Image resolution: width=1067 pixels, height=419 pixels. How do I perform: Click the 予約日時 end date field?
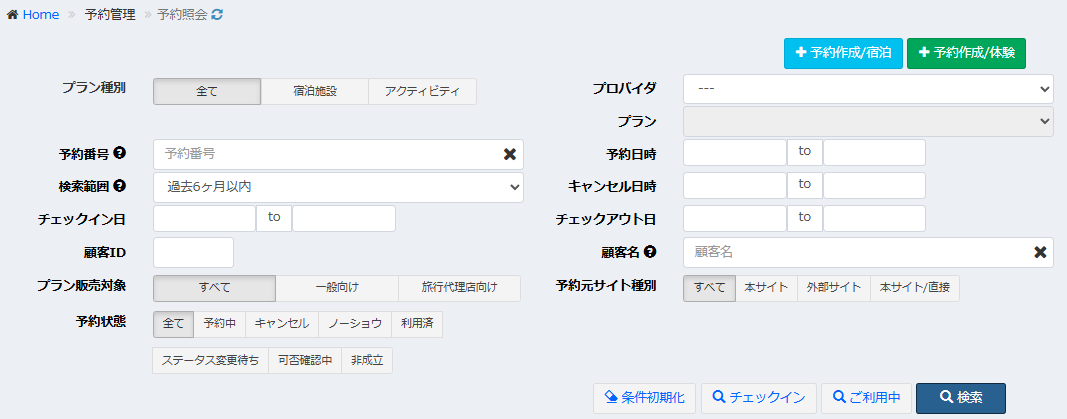tap(874, 152)
